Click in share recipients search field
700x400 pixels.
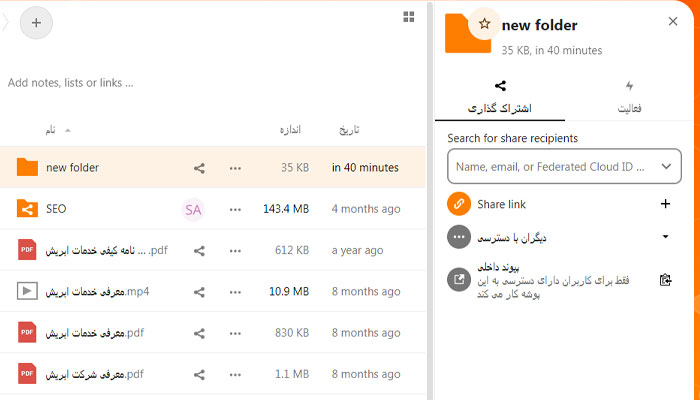coord(564,167)
